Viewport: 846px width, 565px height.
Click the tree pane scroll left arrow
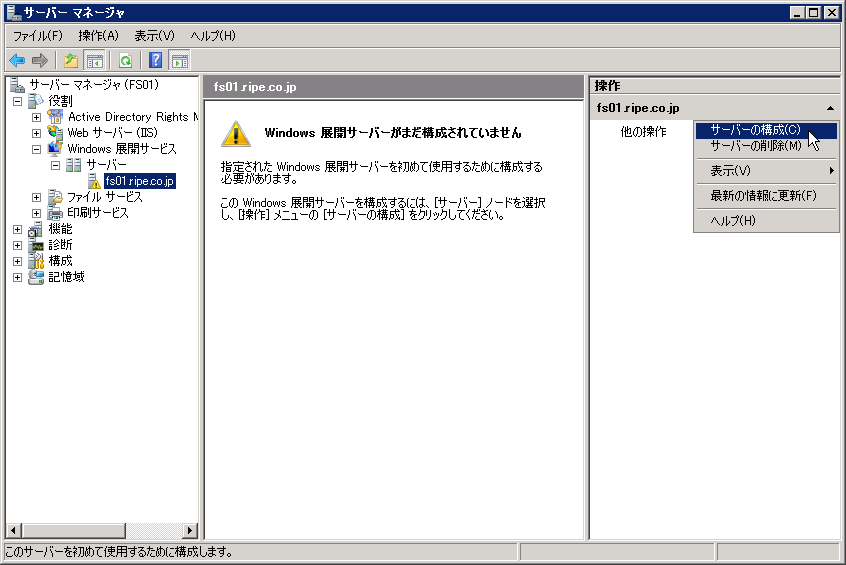pyautogui.click(x=14, y=530)
